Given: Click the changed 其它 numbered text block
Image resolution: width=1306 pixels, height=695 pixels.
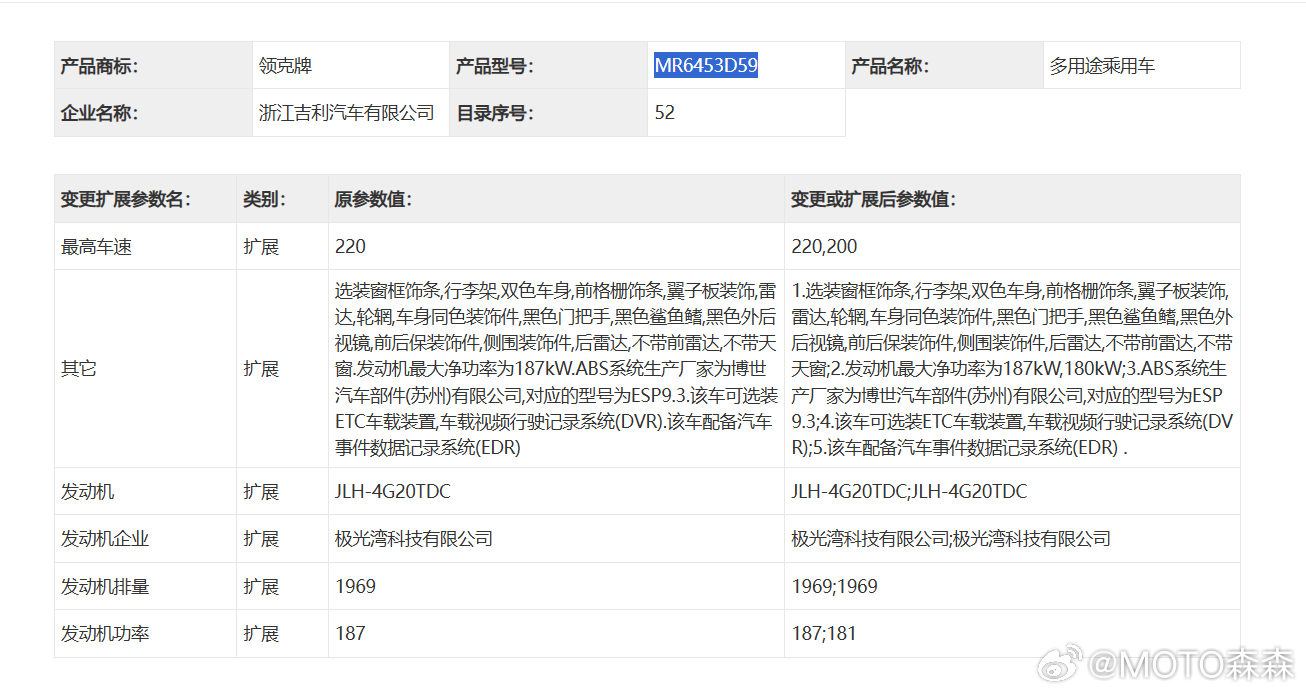Looking at the screenshot, I should [1012, 369].
